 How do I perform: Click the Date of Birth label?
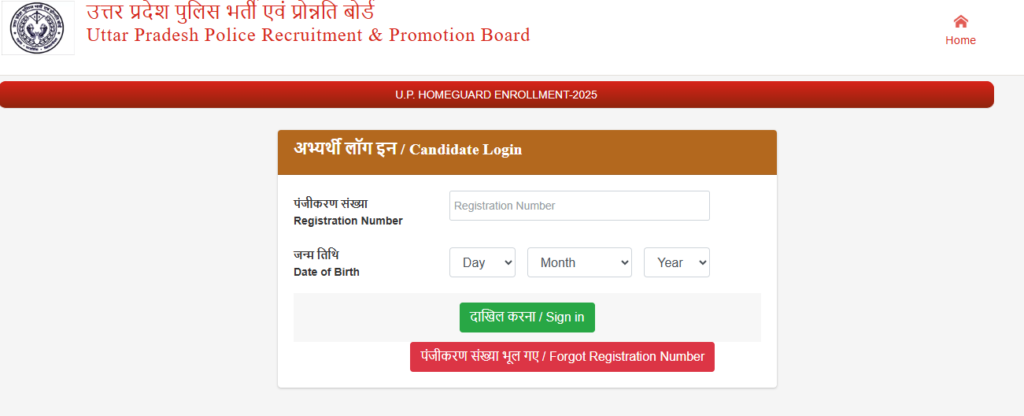[326, 272]
